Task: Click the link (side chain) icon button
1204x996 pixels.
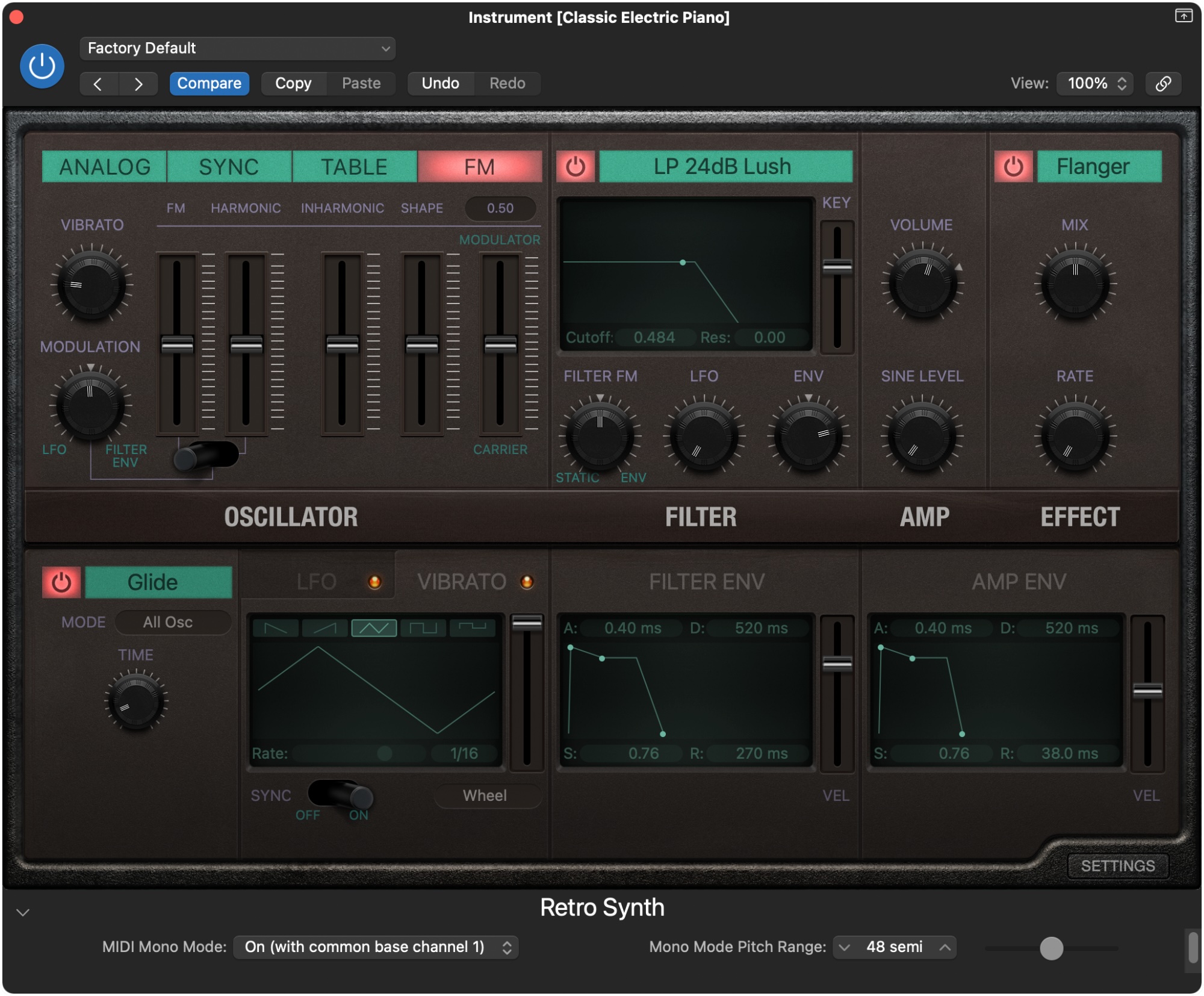Action: (1163, 84)
